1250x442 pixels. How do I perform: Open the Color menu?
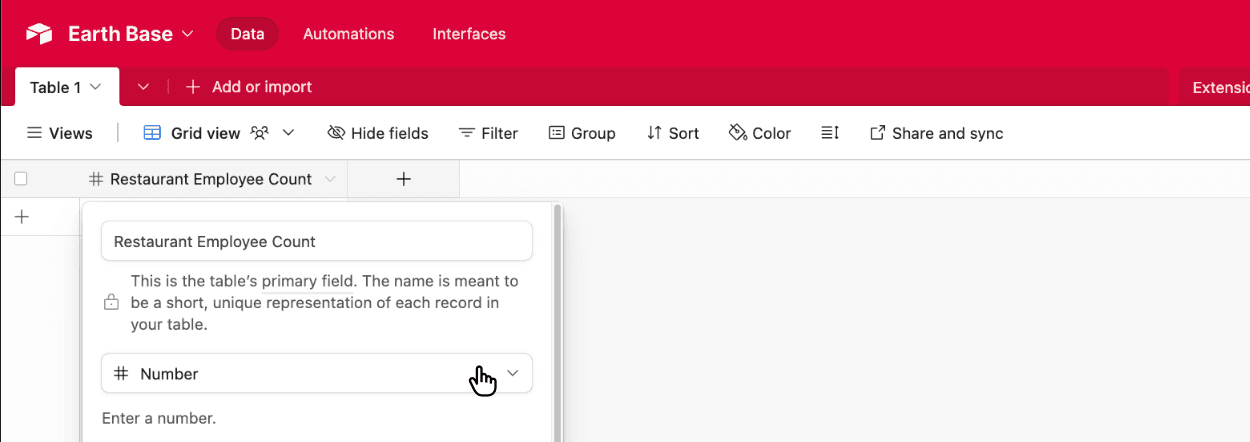click(x=760, y=133)
